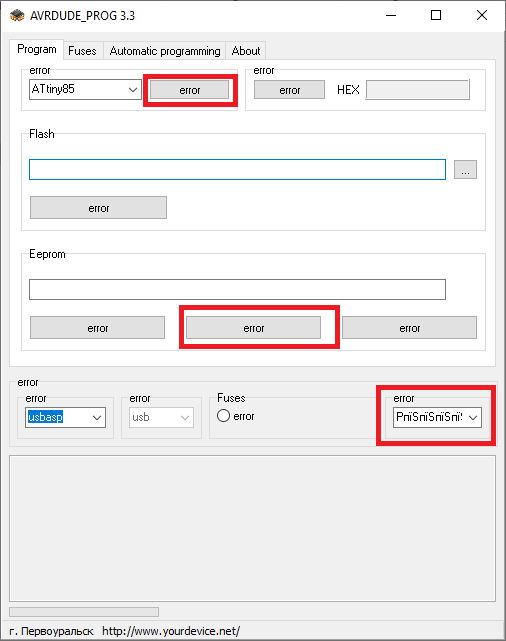Open the usbasp programmer dropdown
Viewport: 506px width, 641px height.
(65, 417)
